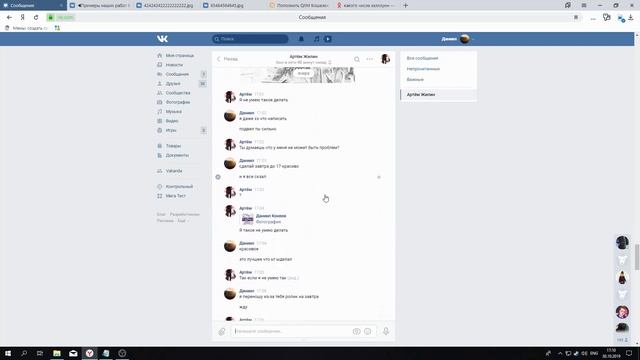Click the message text input field
The image size is (640, 360).
pos(291,331)
